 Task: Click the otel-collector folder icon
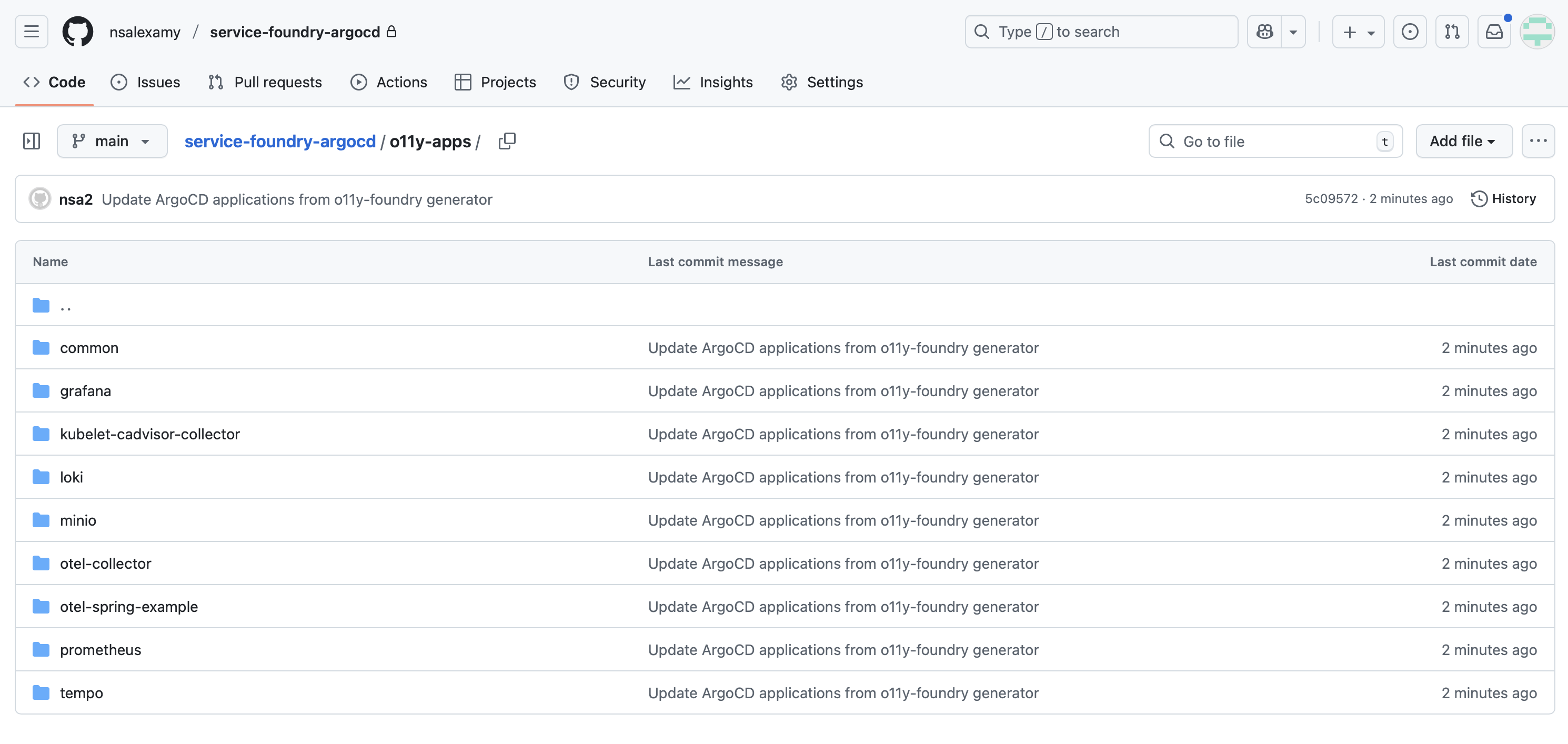41,563
